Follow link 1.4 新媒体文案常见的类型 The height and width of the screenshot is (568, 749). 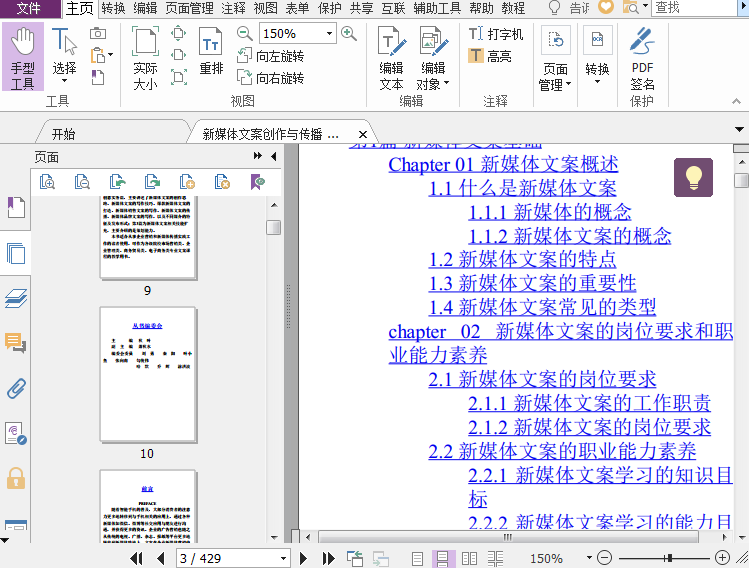tap(542, 307)
